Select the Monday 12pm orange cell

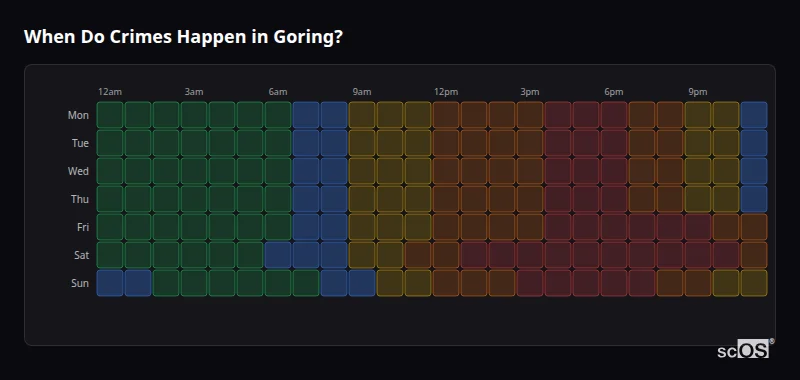pos(446,115)
